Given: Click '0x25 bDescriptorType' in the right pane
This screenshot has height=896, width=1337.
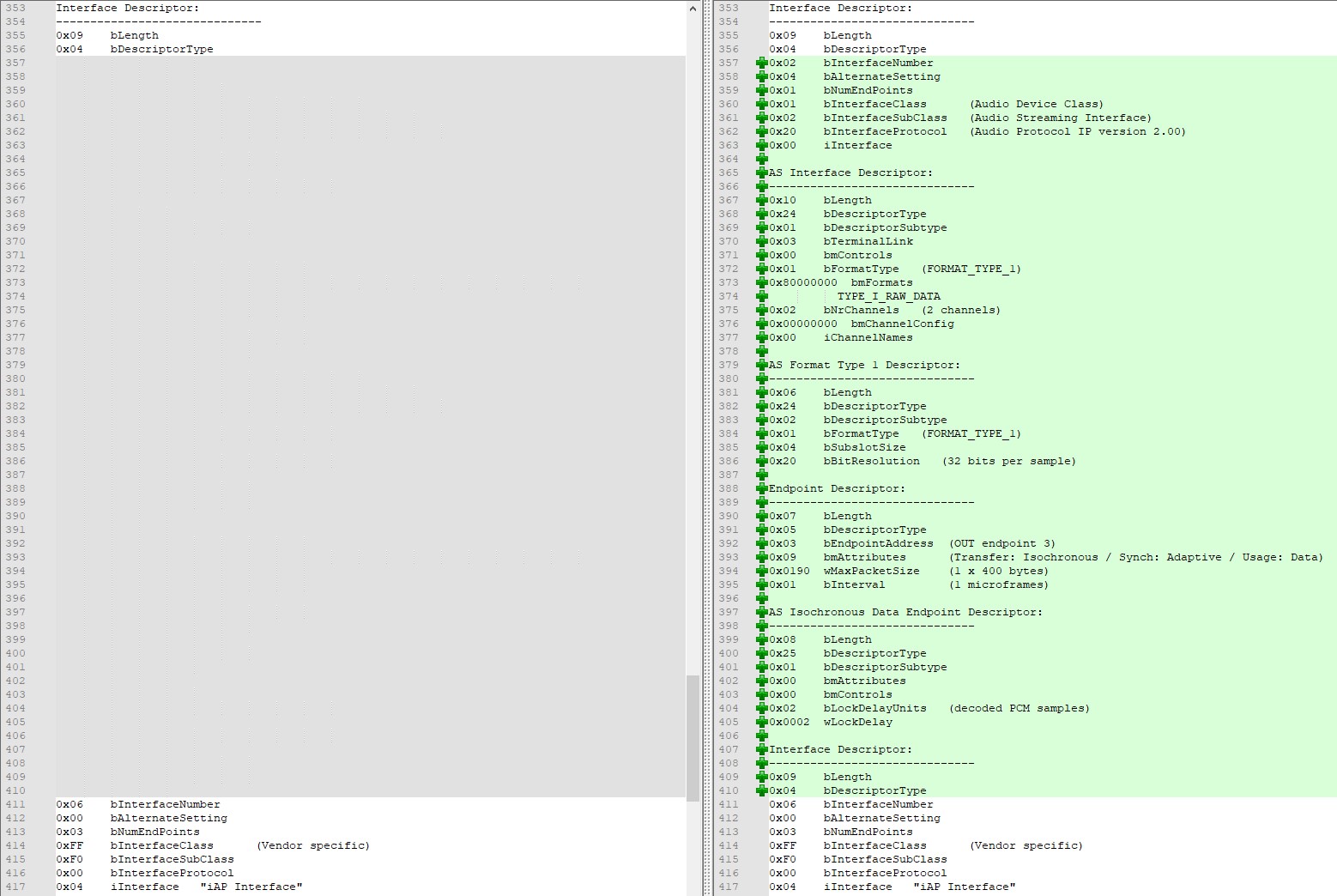Looking at the screenshot, I should click(848, 653).
